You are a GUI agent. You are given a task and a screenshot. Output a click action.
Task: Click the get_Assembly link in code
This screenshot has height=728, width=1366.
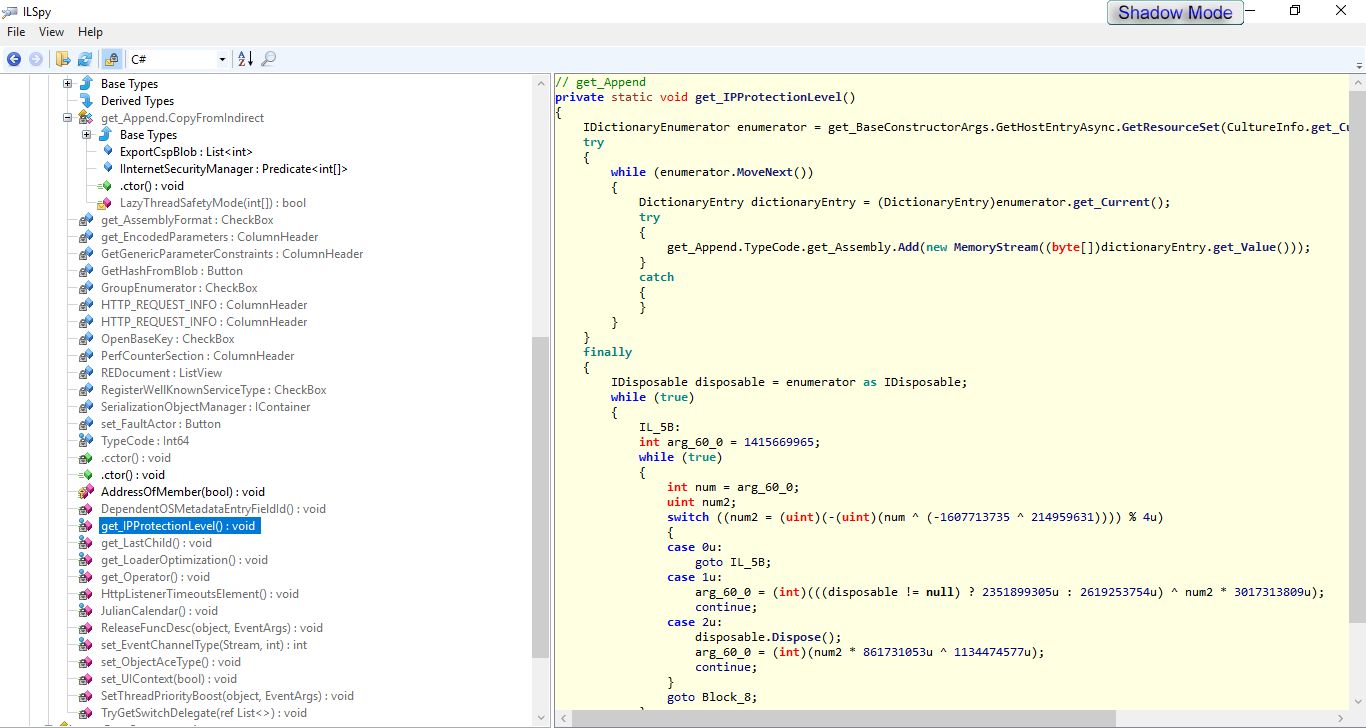[851, 247]
